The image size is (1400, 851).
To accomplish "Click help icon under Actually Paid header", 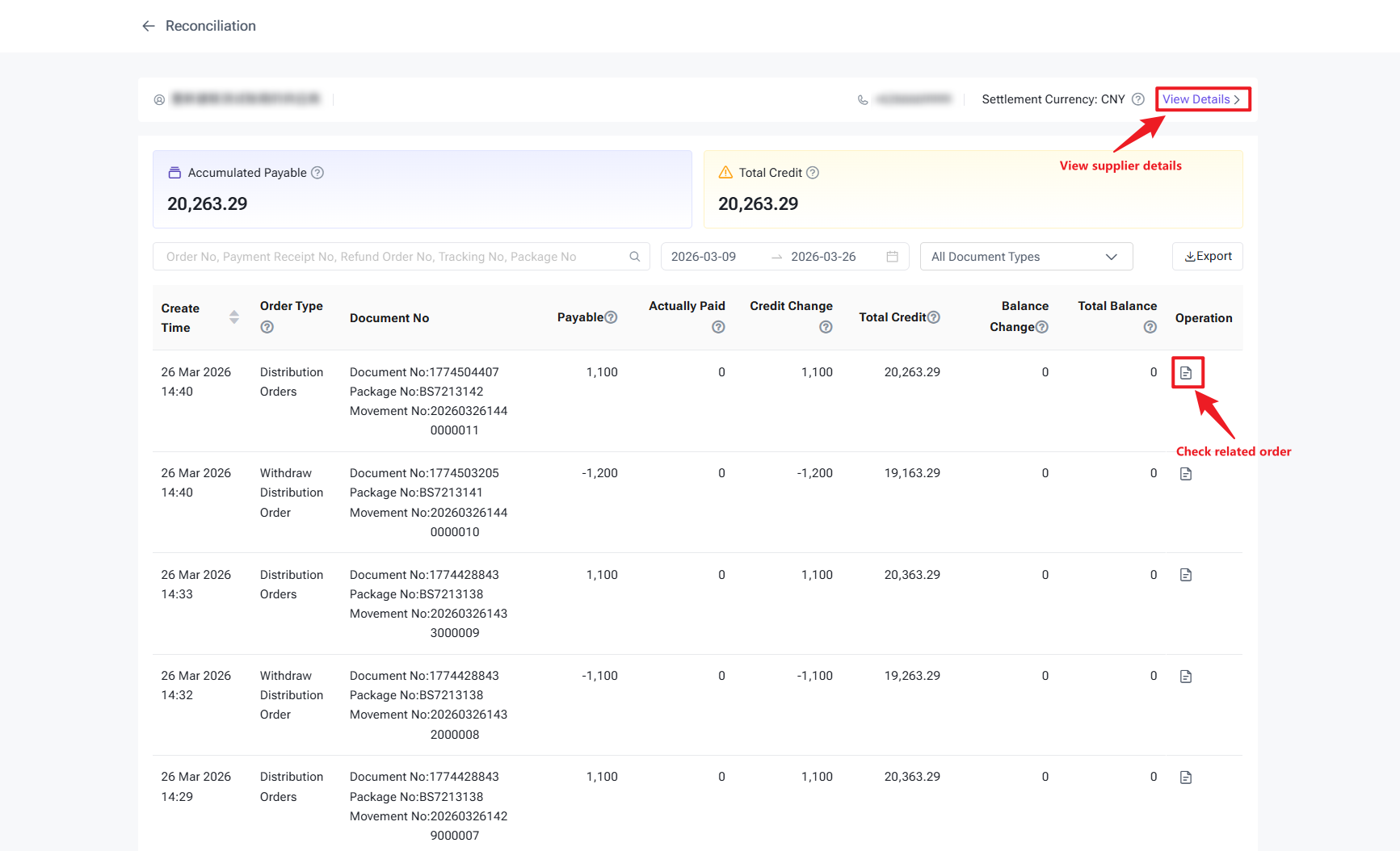I will point(718,327).
